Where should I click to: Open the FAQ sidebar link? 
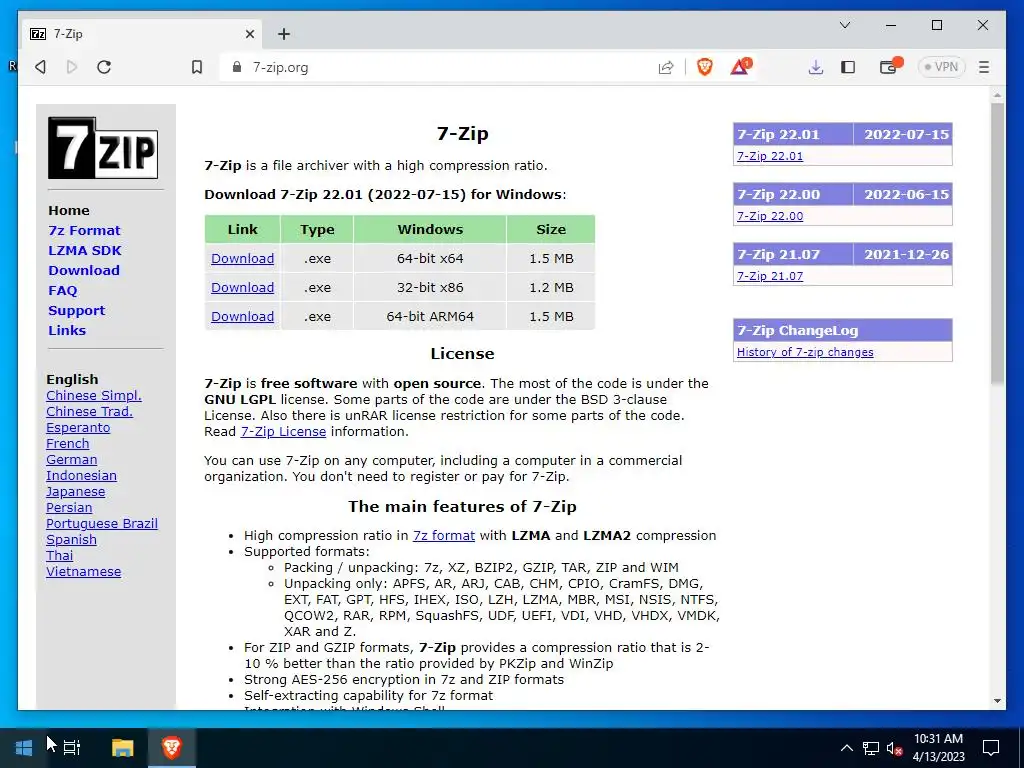(x=63, y=291)
